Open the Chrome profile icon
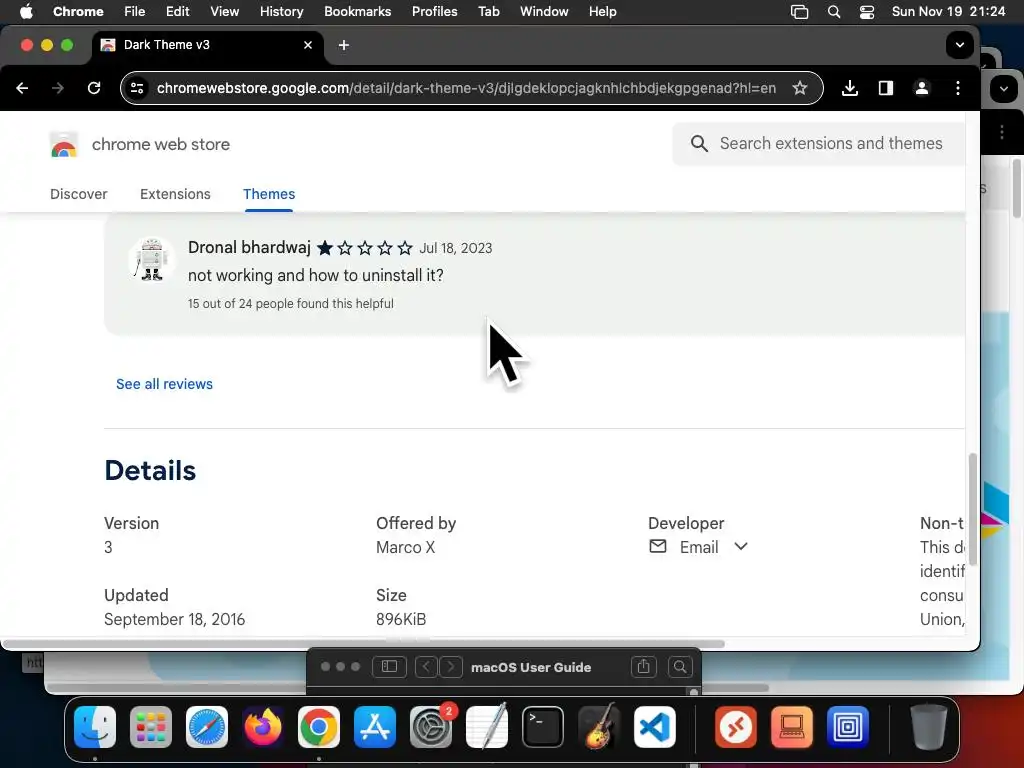Image resolution: width=1024 pixels, height=768 pixels. pos(921,88)
